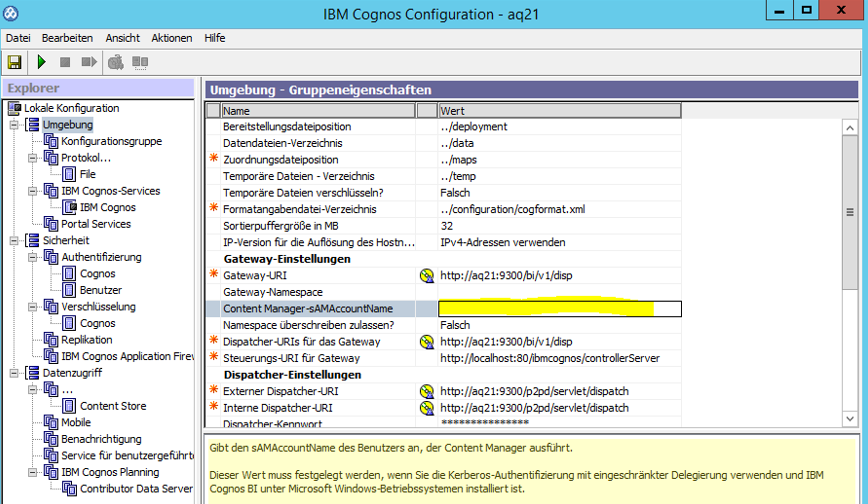Click the properties list scrollbar down arrow
The image size is (868, 504).
[850, 419]
